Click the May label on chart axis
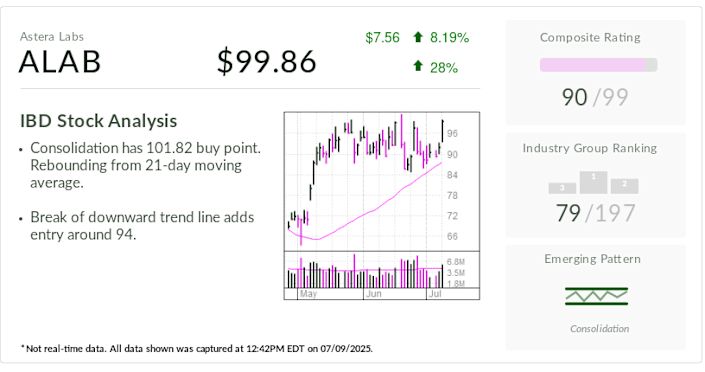This screenshot has width=705, height=372. tap(308, 294)
